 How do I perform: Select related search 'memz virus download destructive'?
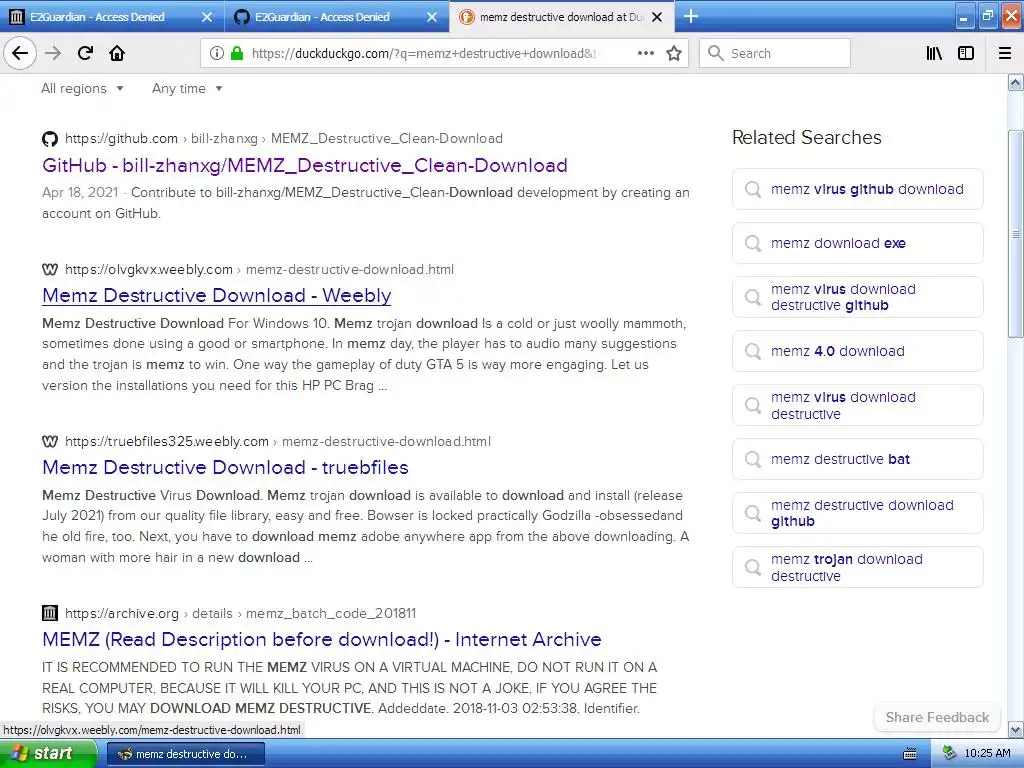857,406
